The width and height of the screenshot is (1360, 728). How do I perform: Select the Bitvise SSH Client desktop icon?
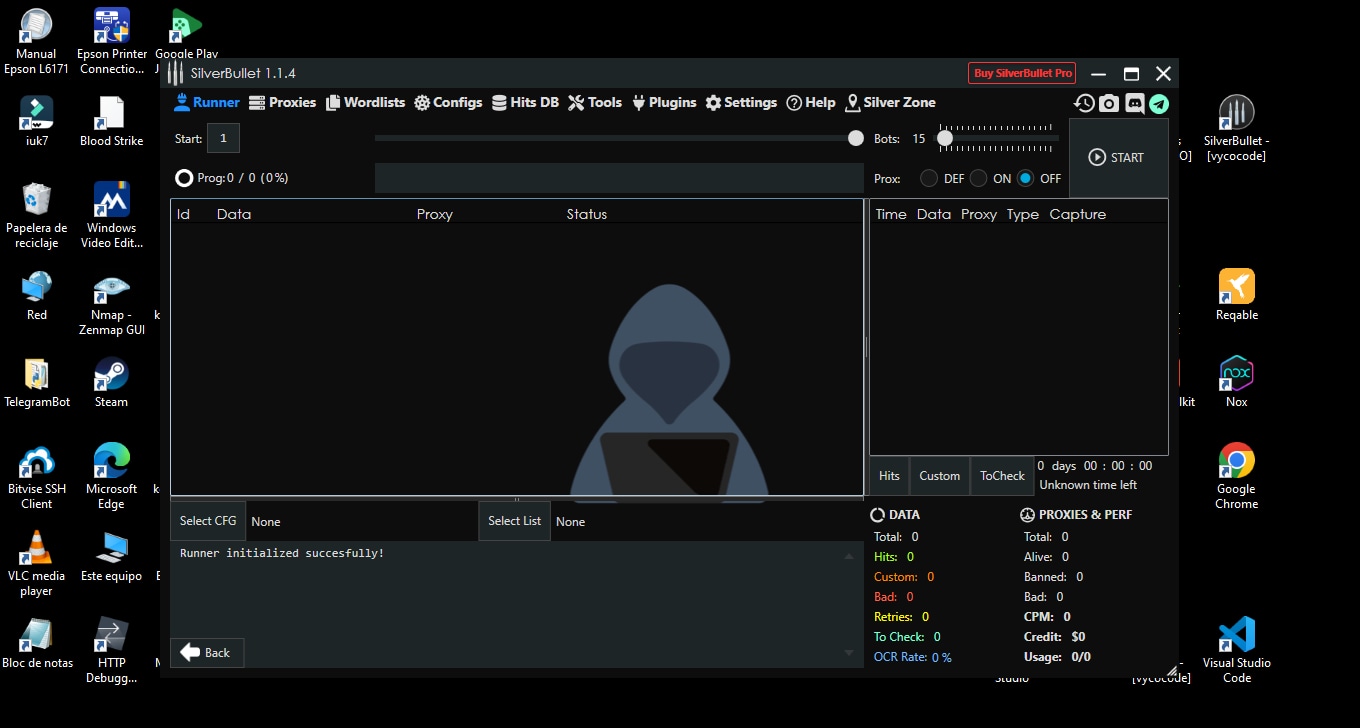pos(37,476)
